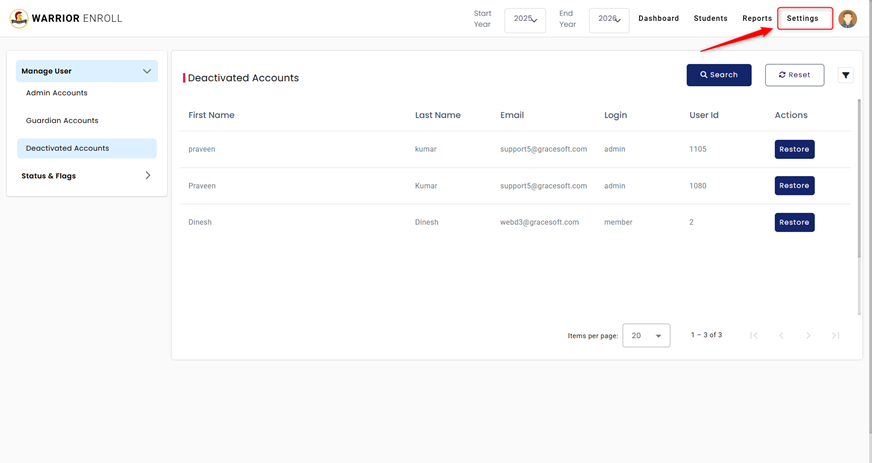Select Admin Accounts in the sidebar

pyautogui.click(x=57, y=93)
